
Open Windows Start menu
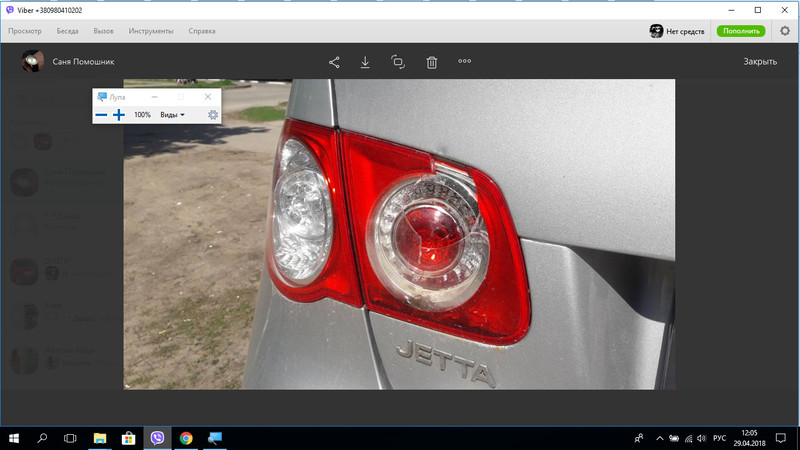pos(14,438)
